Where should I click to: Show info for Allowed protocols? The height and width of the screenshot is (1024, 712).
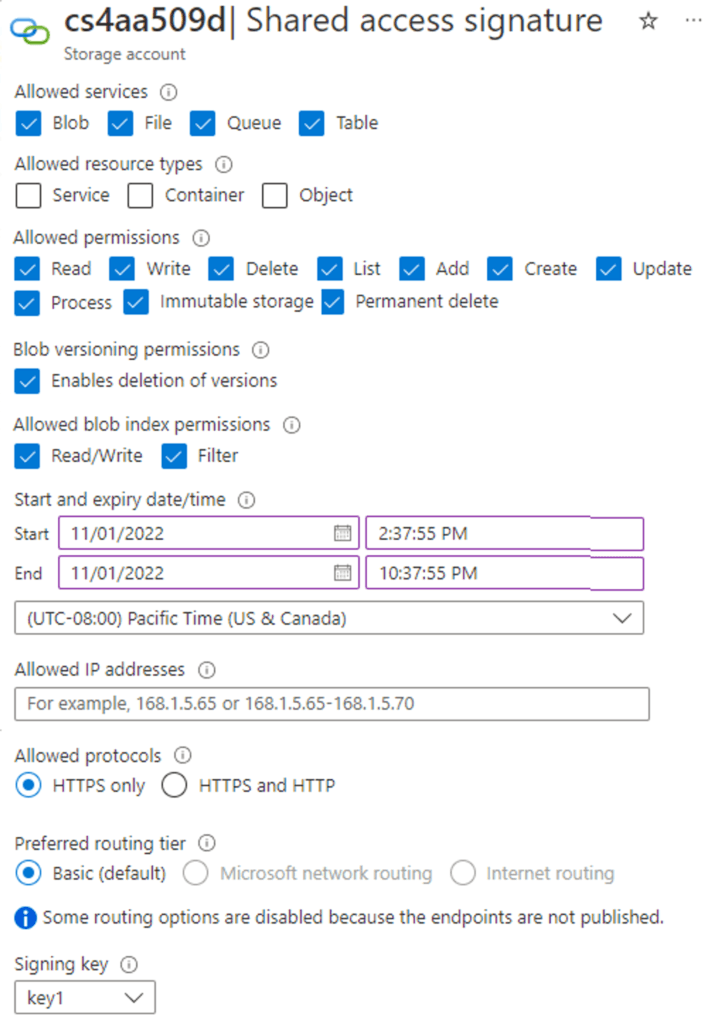pyautogui.click(x=182, y=756)
